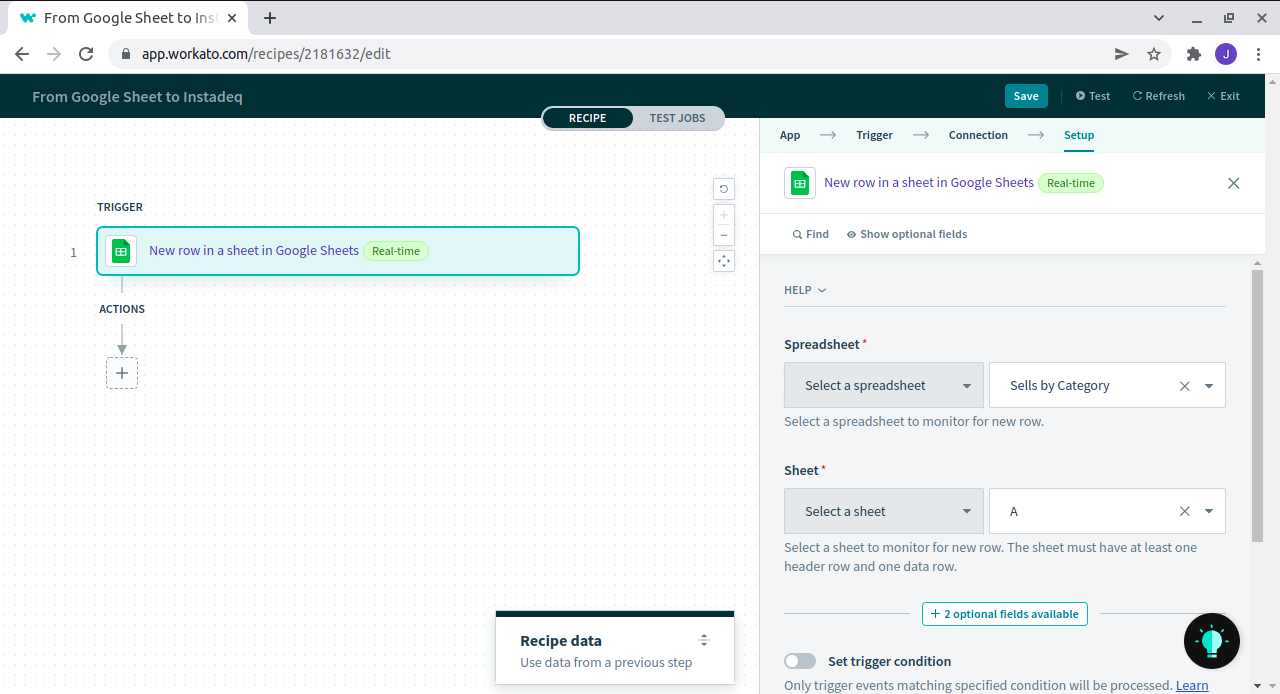Open the Learn more link
The height and width of the screenshot is (694, 1280).
pos(1192,685)
